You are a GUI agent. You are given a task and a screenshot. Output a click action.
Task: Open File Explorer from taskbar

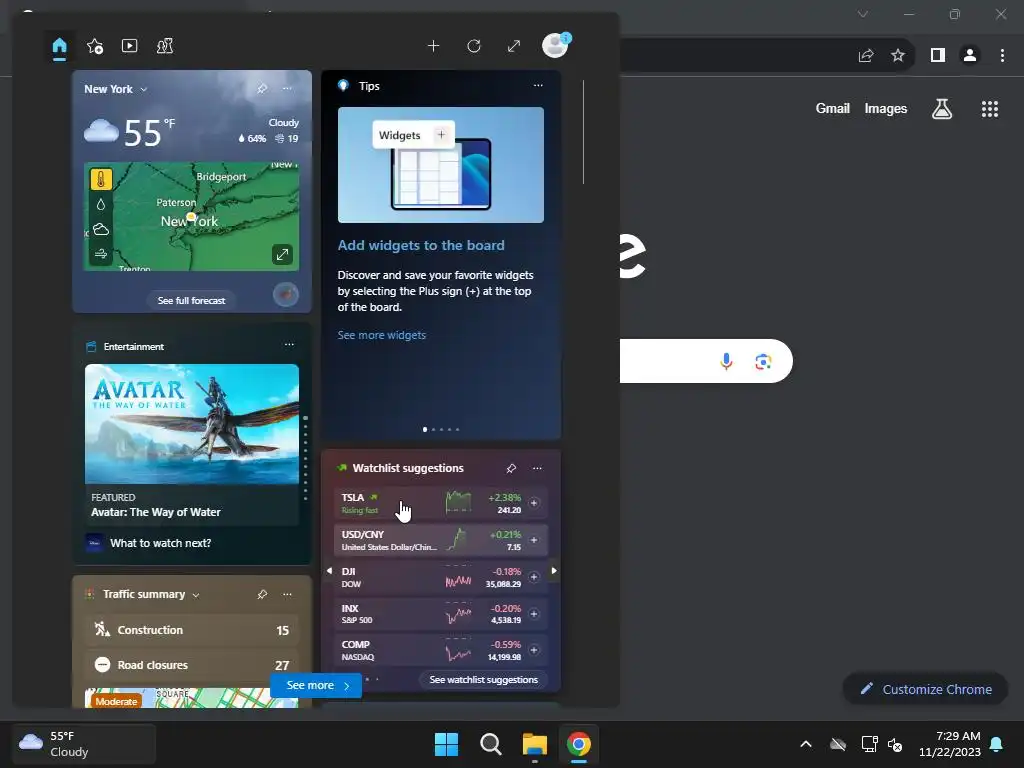pos(535,744)
